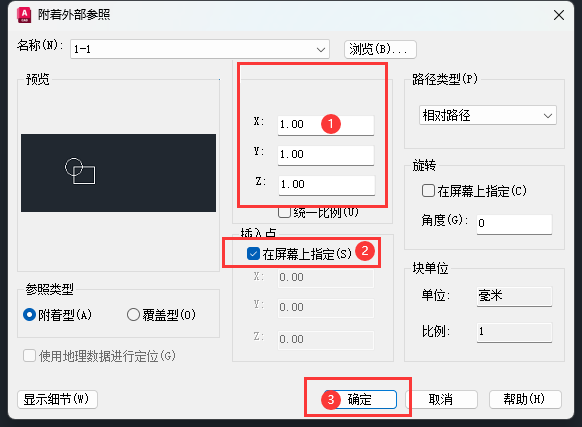Open the 名称 dropdown showing 1-1
The width and height of the screenshot is (582, 427).
[x=200, y=49]
